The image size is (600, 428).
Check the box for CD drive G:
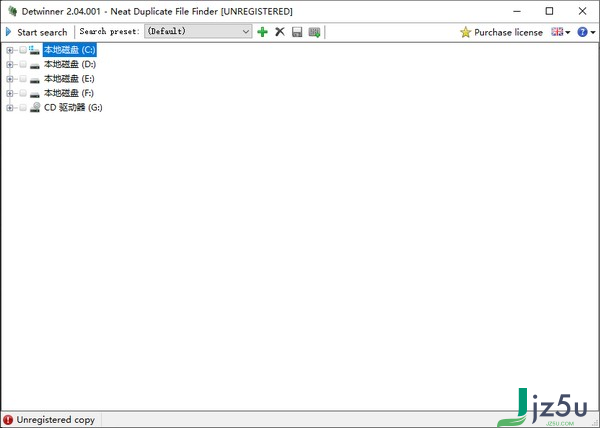click(x=23, y=107)
